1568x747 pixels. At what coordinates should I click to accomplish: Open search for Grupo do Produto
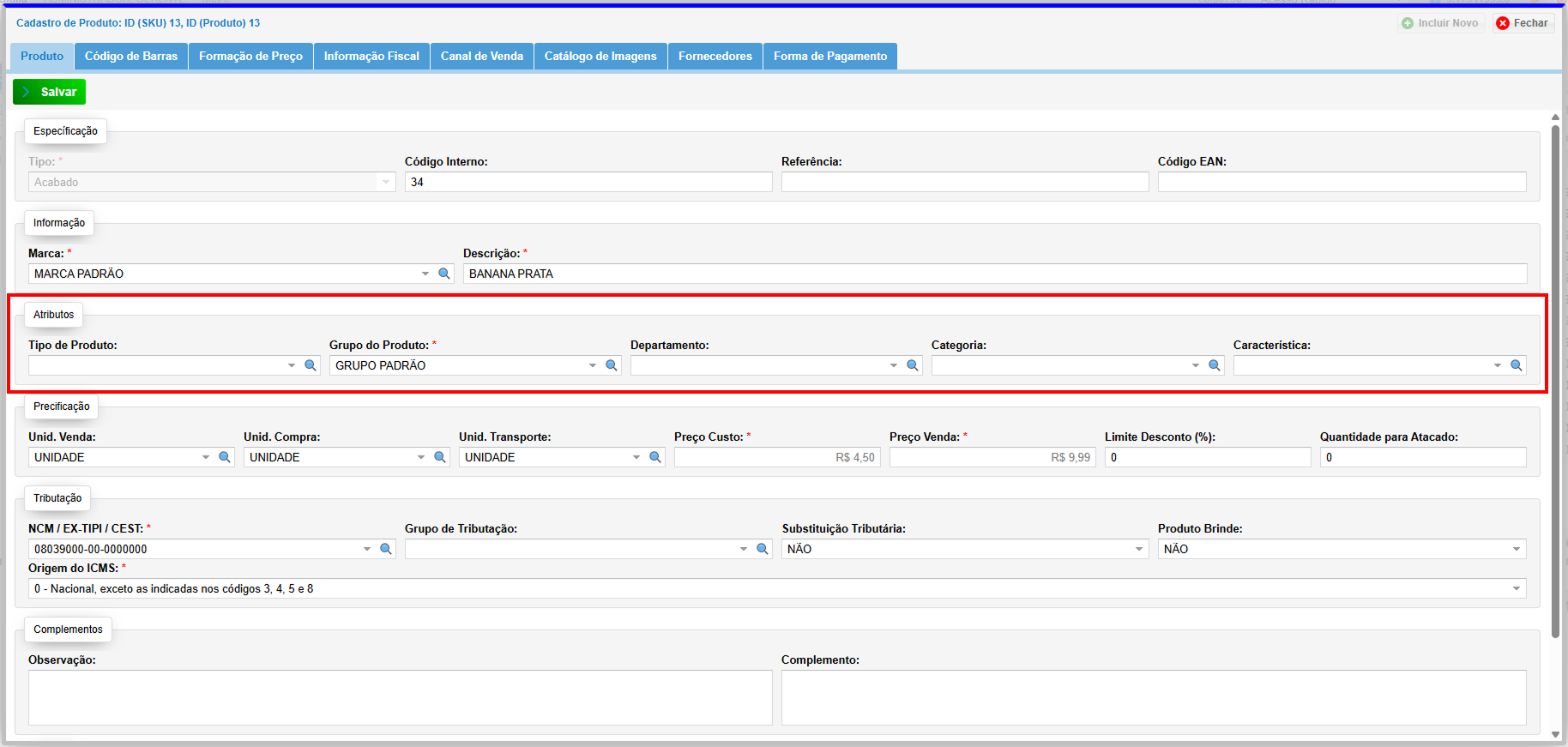612,365
